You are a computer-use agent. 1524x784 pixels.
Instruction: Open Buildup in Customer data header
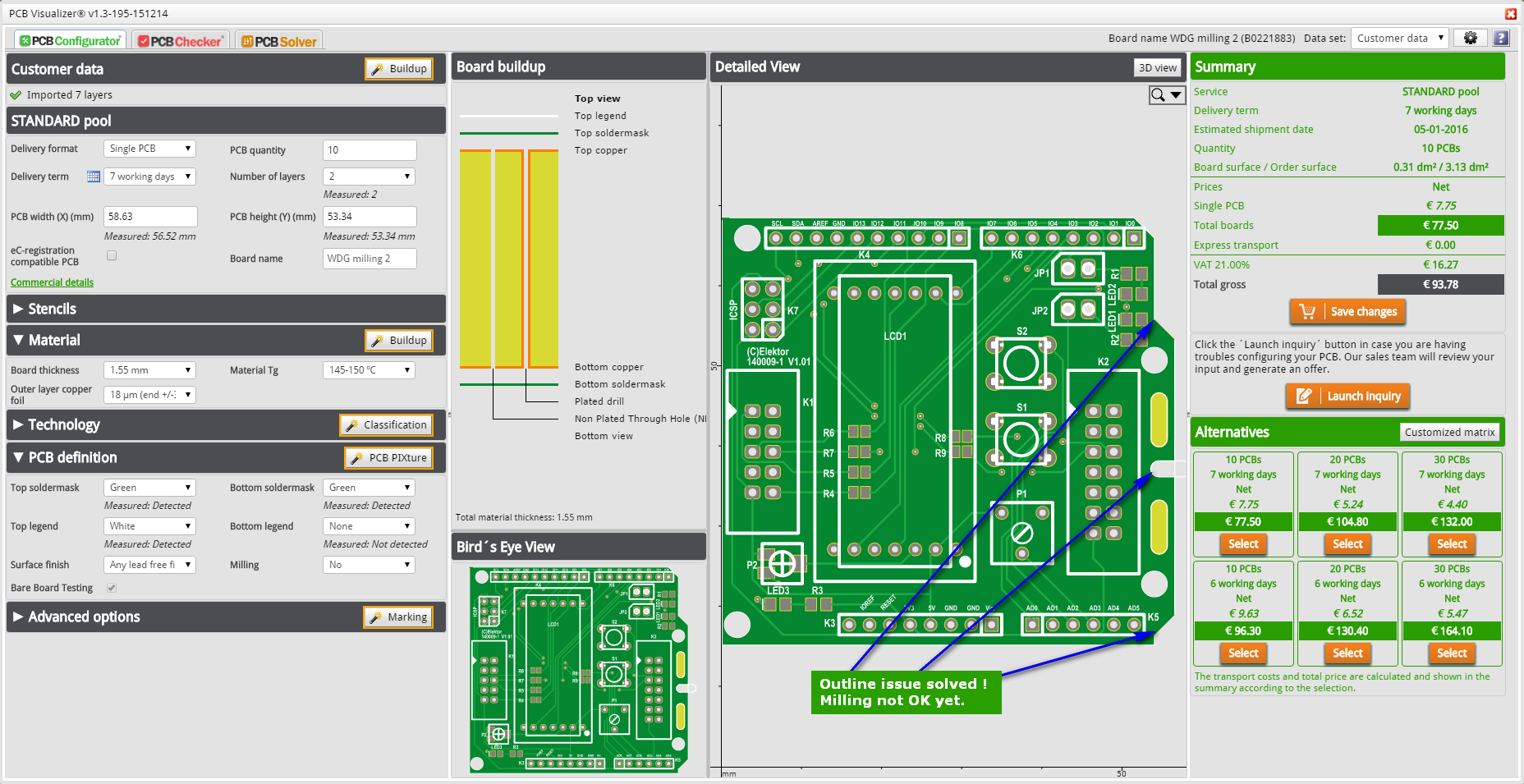(399, 69)
